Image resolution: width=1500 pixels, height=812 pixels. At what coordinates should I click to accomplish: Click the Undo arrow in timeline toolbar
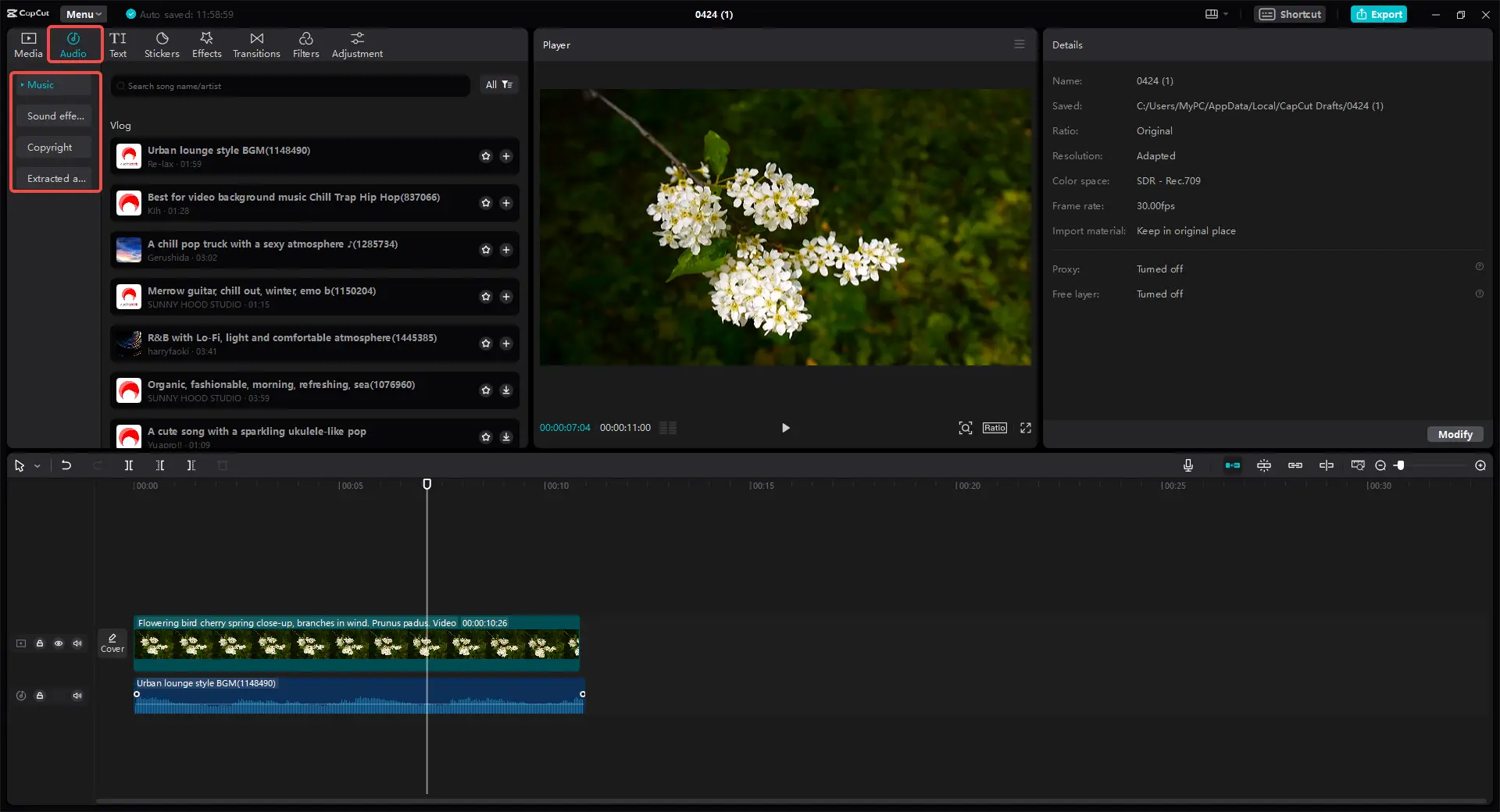(x=66, y=465)
